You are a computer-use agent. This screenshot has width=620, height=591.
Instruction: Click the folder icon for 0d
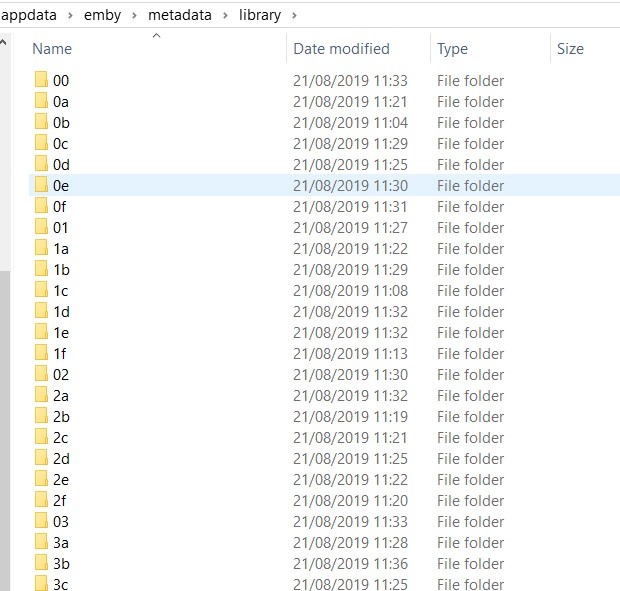point(41,163)
